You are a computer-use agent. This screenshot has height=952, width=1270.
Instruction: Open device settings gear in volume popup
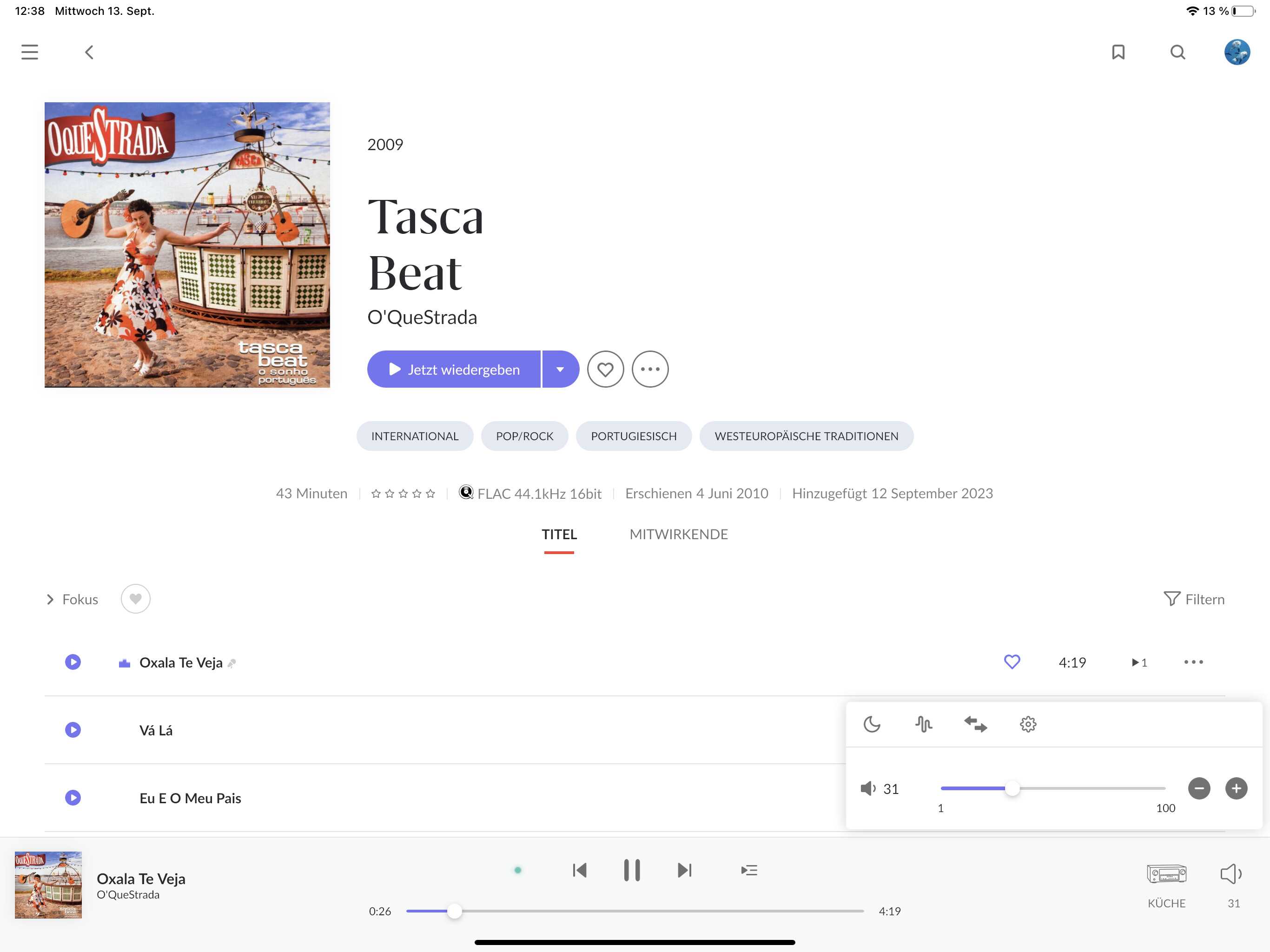point(1028,724)
